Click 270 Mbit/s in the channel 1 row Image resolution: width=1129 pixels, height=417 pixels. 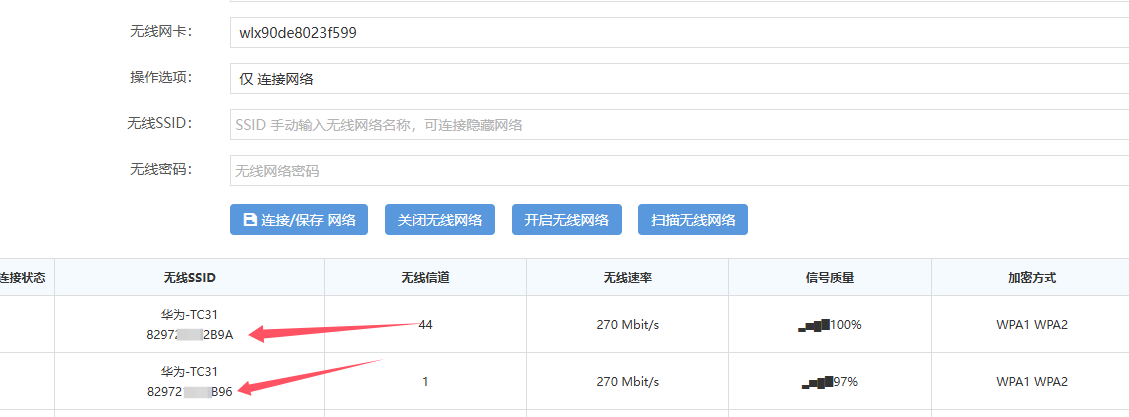click(628, 382)
